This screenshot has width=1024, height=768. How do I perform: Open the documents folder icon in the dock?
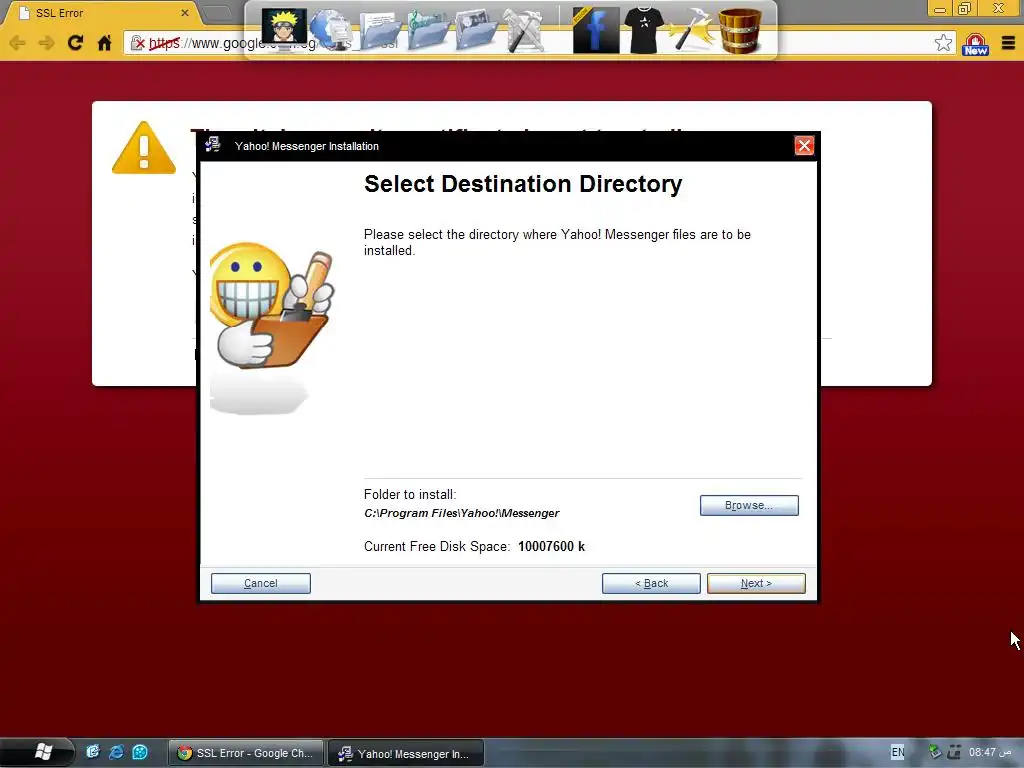(x=379, y=30)
